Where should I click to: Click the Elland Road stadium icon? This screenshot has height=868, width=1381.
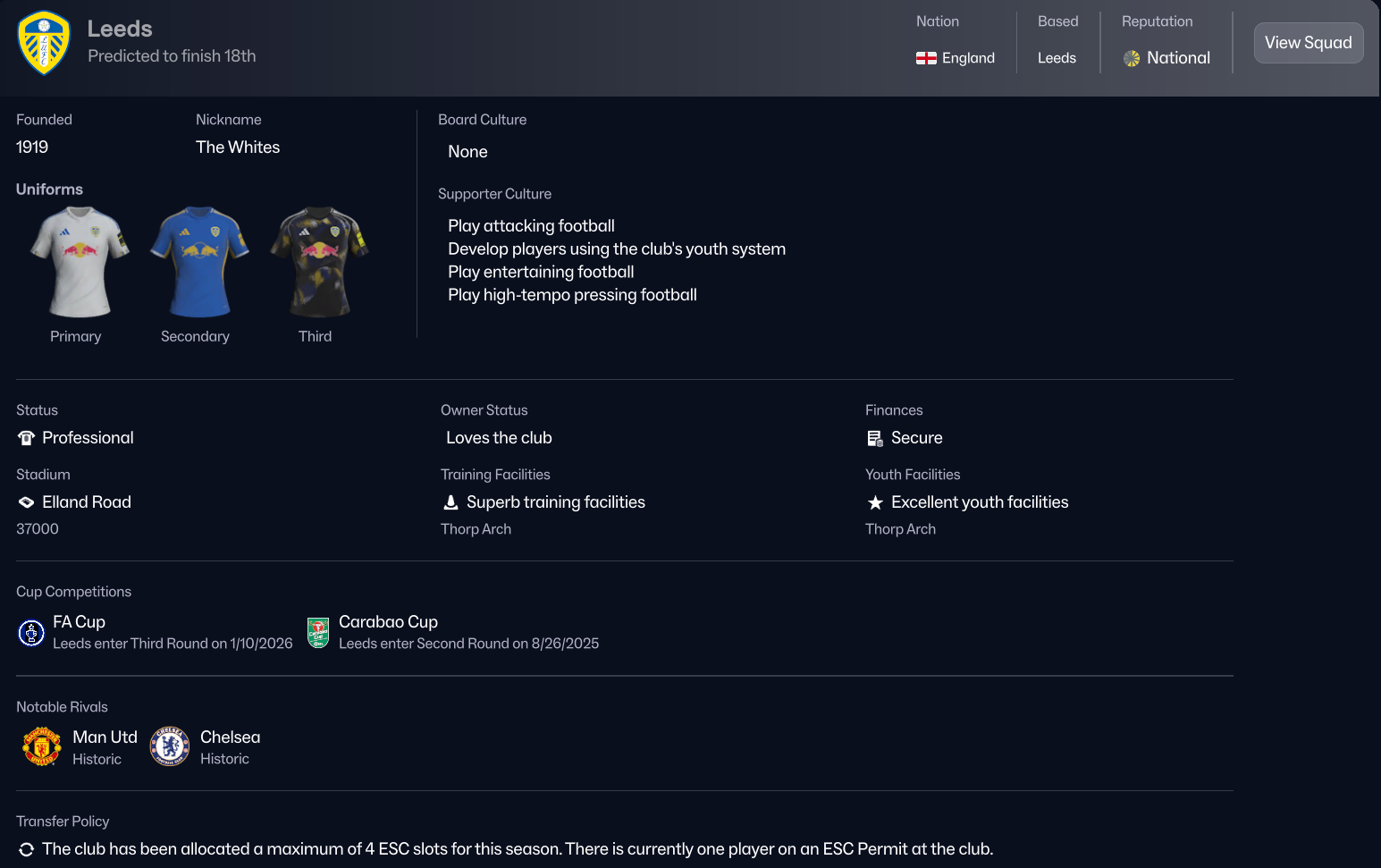point(26,502)
